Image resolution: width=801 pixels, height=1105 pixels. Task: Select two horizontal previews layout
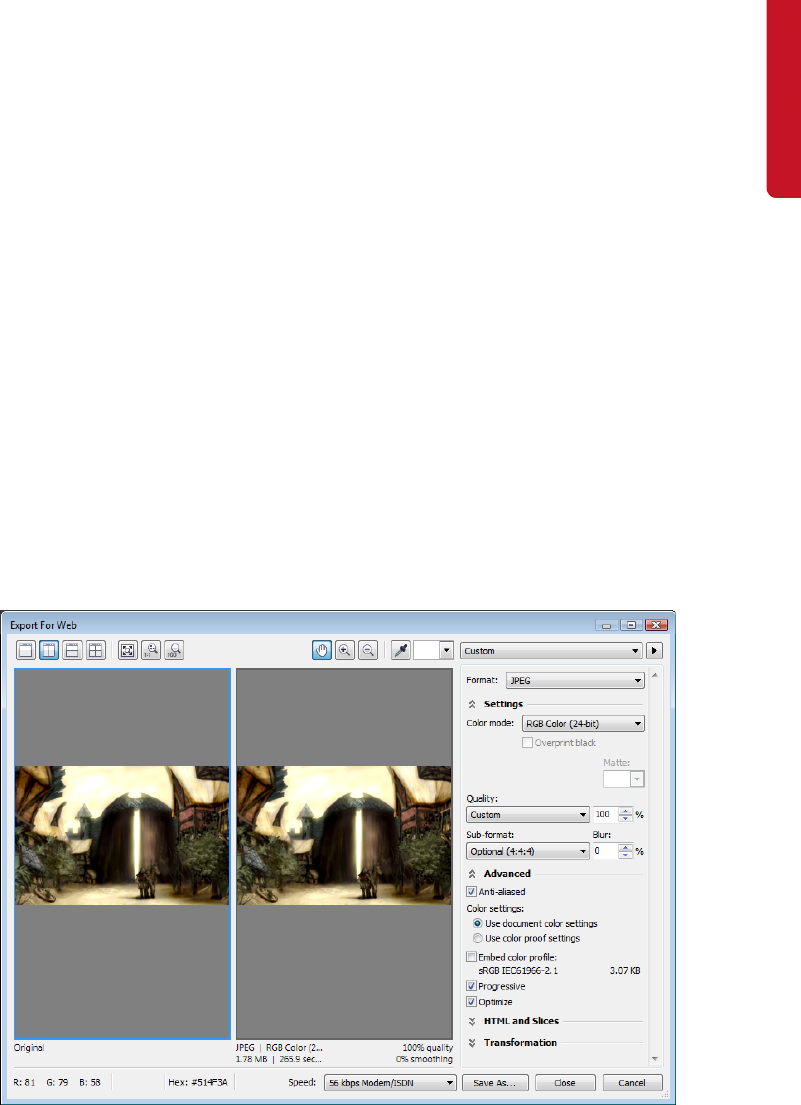pos(72,650)
